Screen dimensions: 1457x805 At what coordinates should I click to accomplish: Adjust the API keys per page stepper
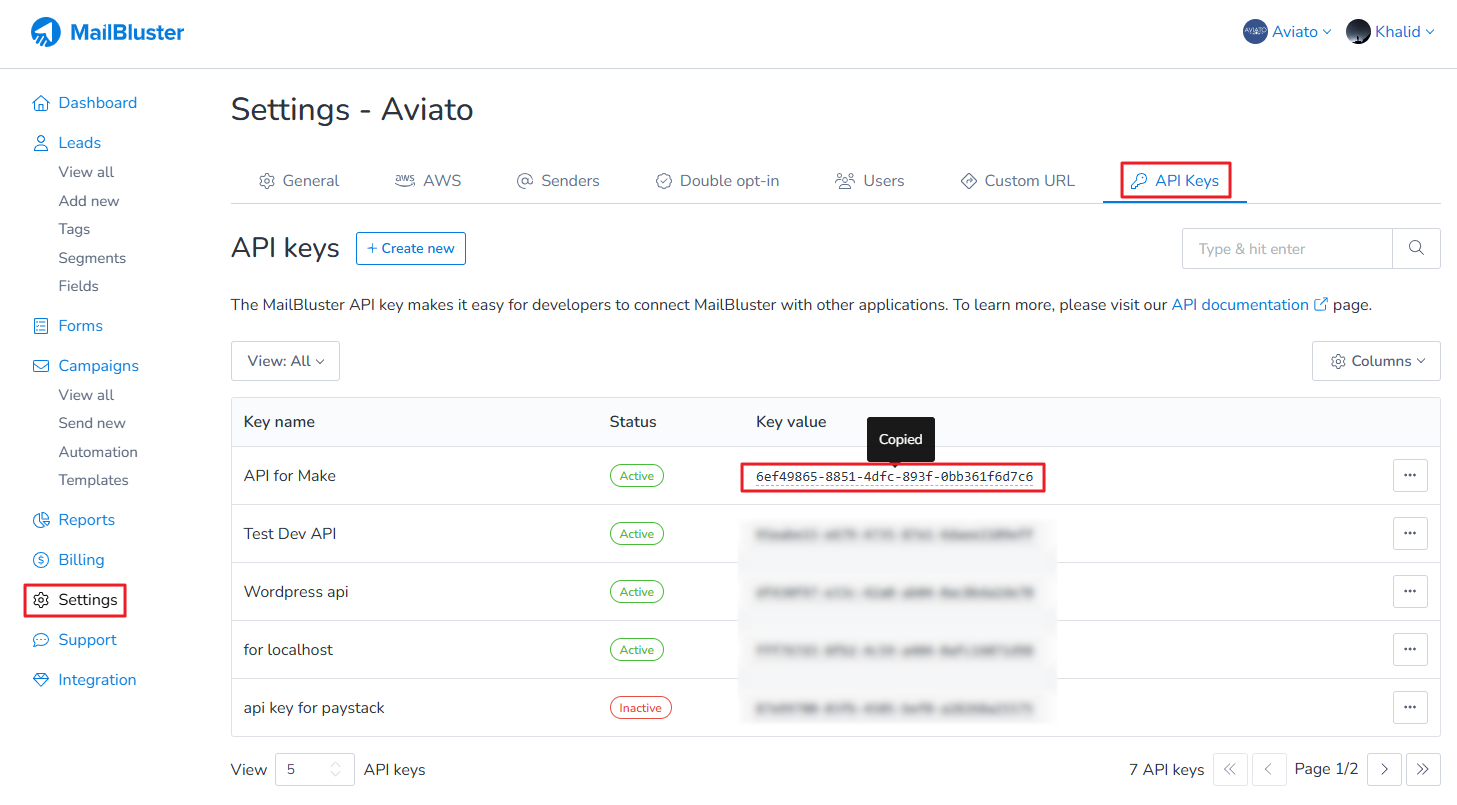[335, 769]
